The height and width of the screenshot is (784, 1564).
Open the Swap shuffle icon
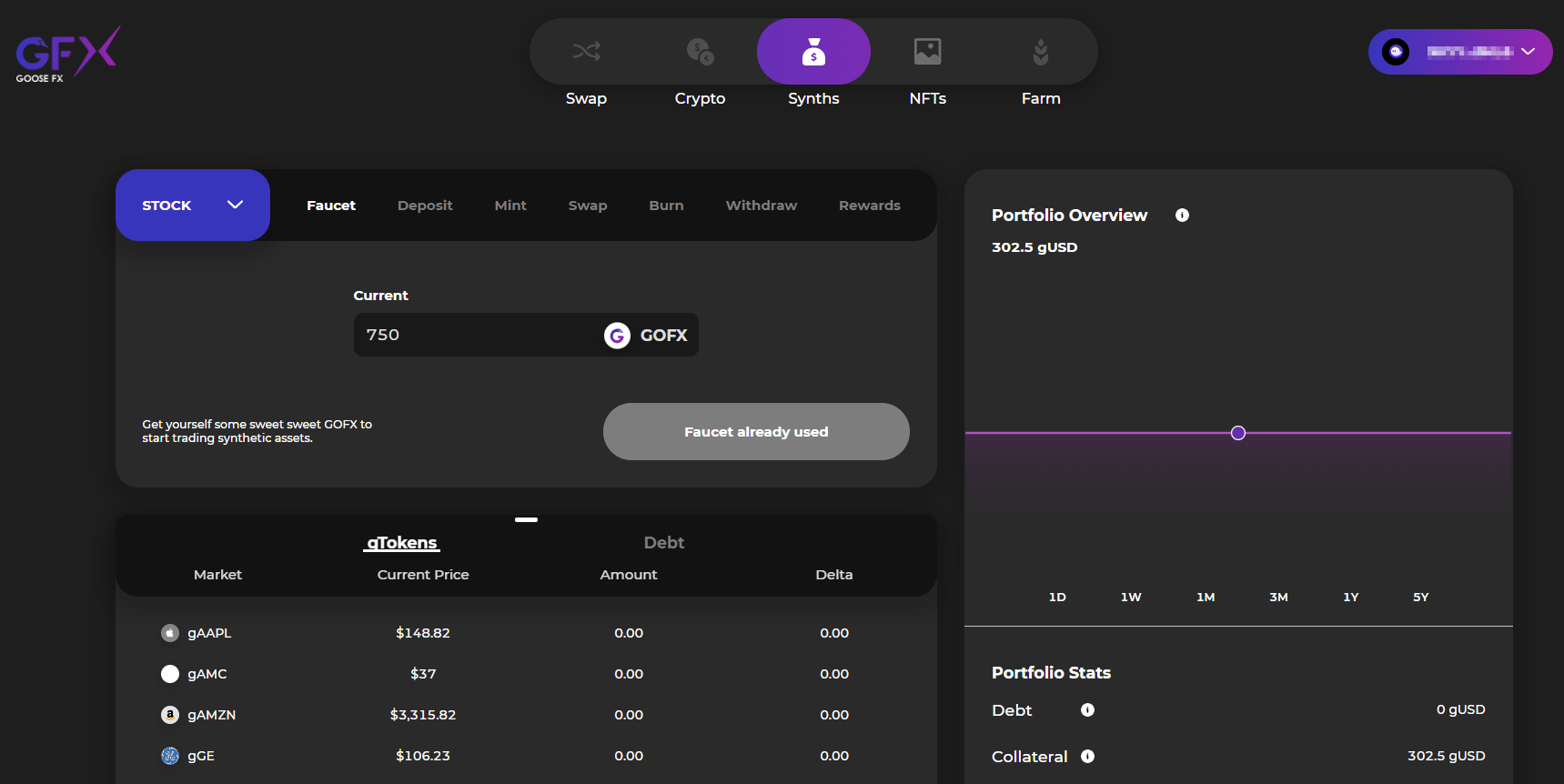586,51
